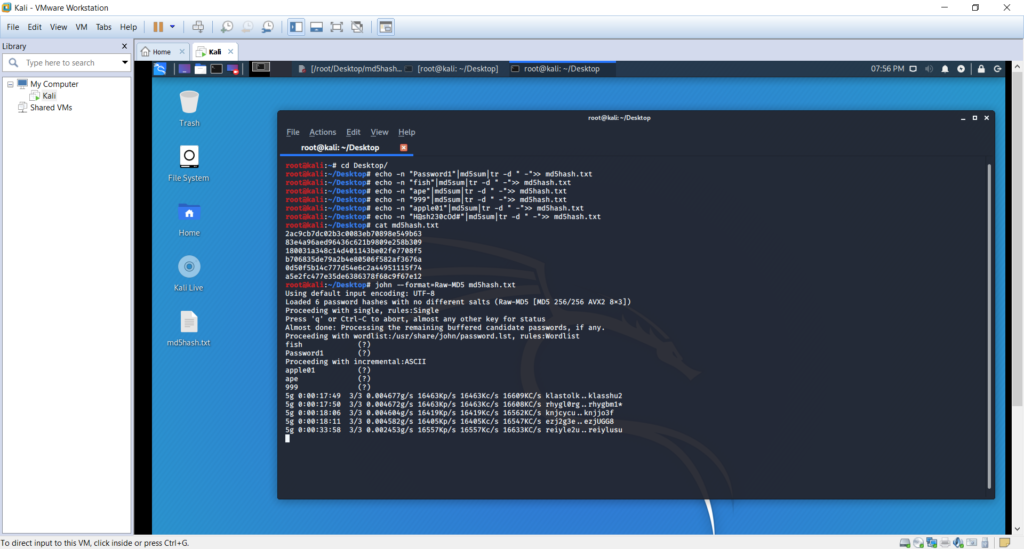
Task: Select Kali in the library tree
Action: point(49,96)
